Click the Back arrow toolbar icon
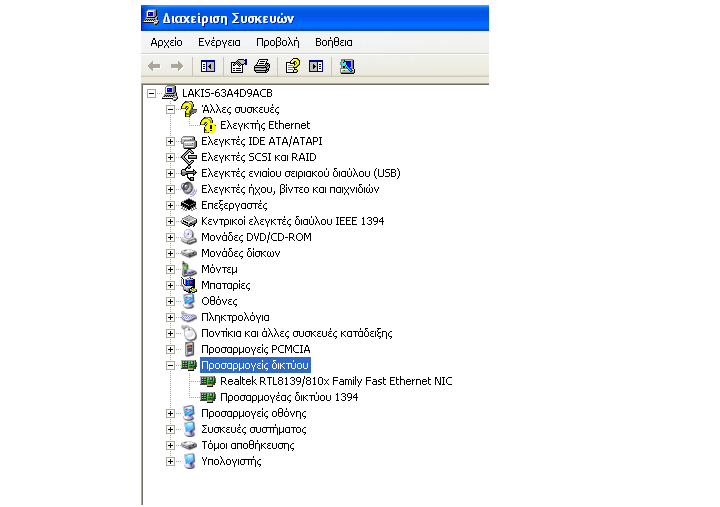 (x=154, y=67)
